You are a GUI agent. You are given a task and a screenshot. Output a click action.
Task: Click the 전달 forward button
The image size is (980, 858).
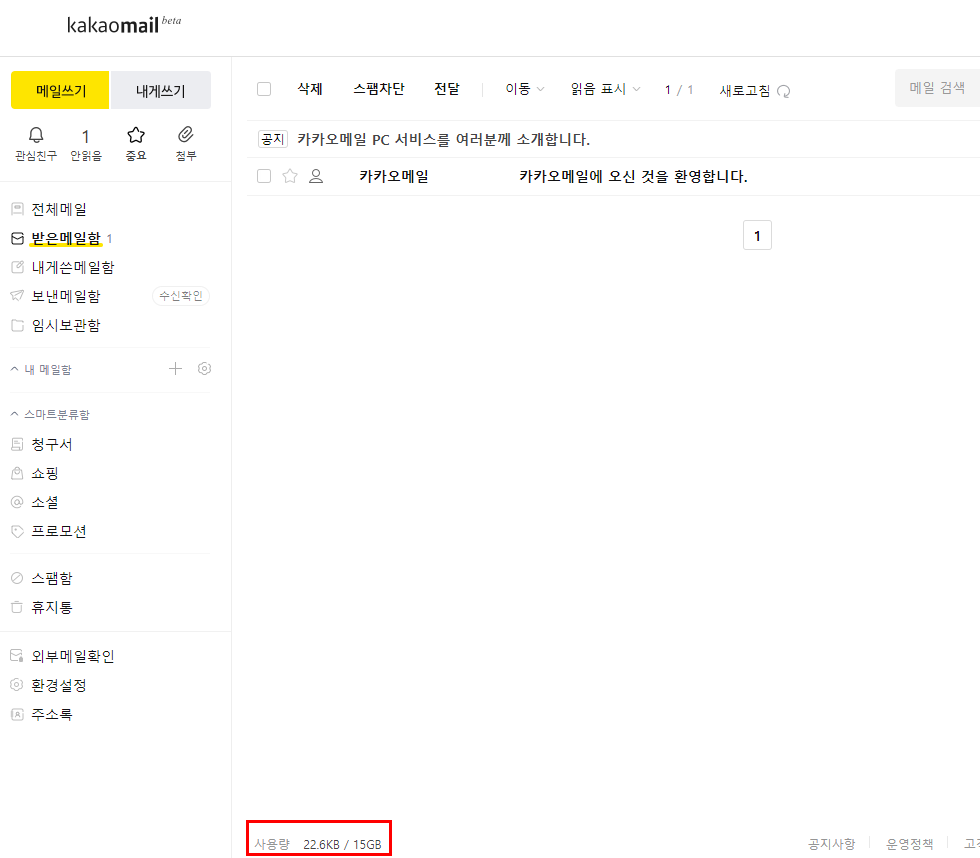click(447, 89)
